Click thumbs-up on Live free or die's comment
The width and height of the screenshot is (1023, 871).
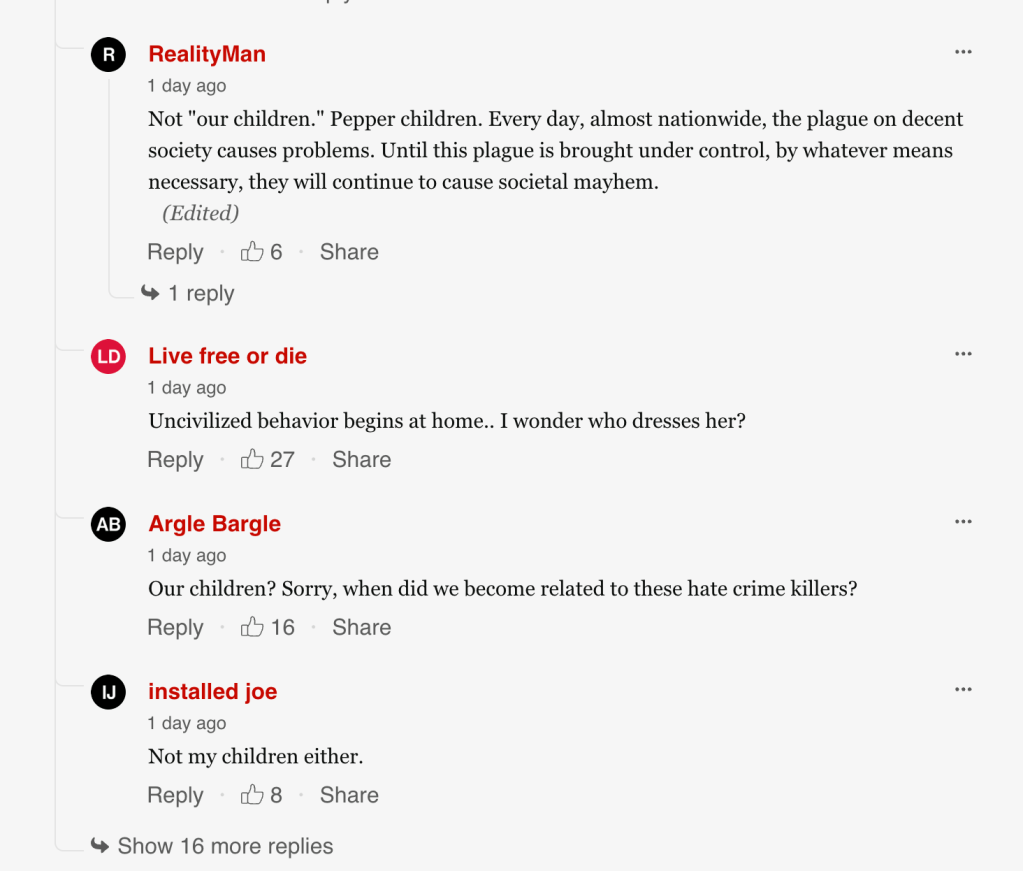[252, 460]
